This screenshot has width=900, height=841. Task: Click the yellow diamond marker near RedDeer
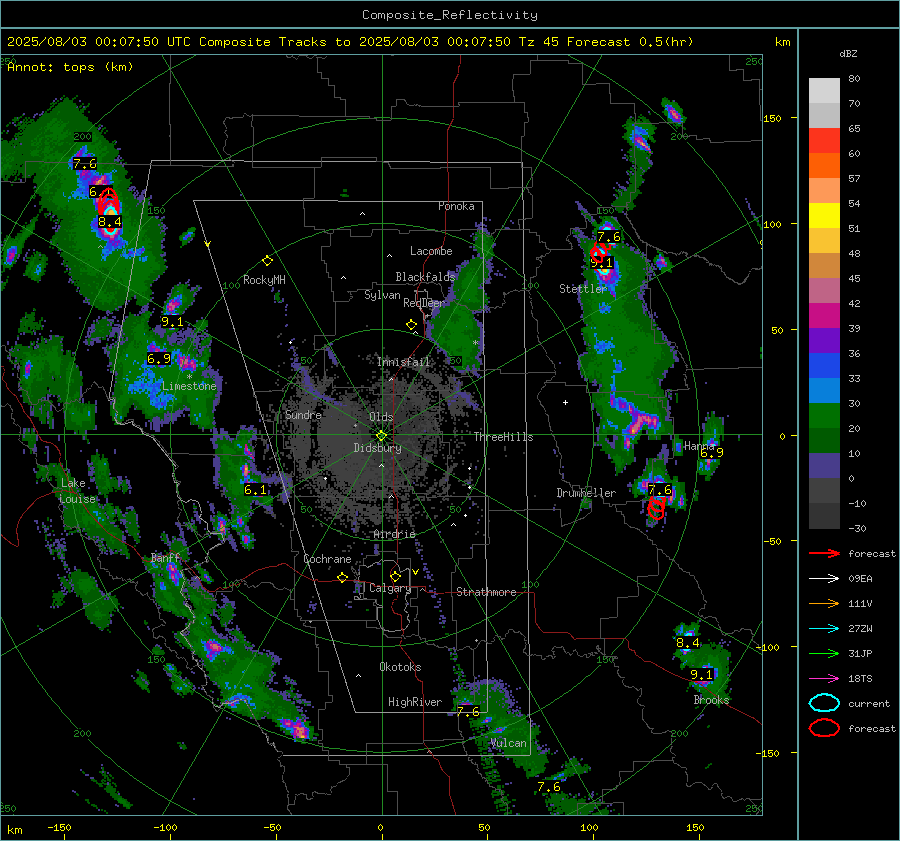click(x=411, y=325)
